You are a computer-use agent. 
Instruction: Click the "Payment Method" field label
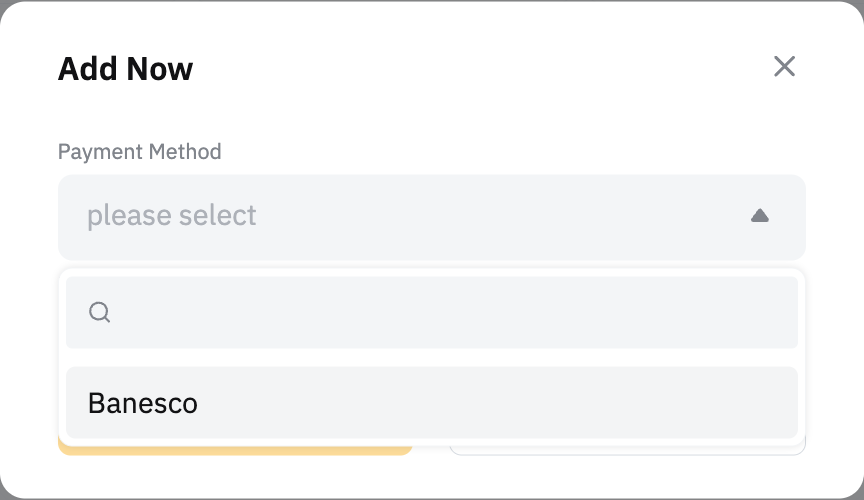[139, 152]
